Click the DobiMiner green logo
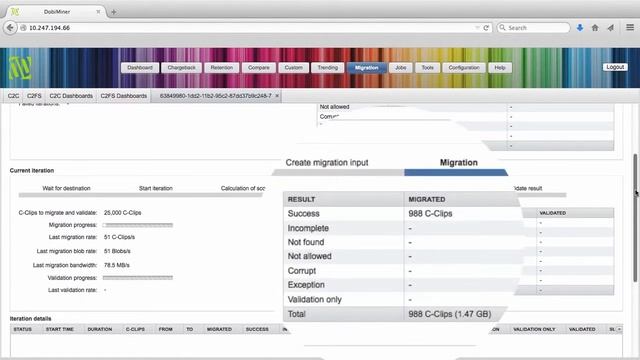Screen dimensions: 640x360 [20, 67]
